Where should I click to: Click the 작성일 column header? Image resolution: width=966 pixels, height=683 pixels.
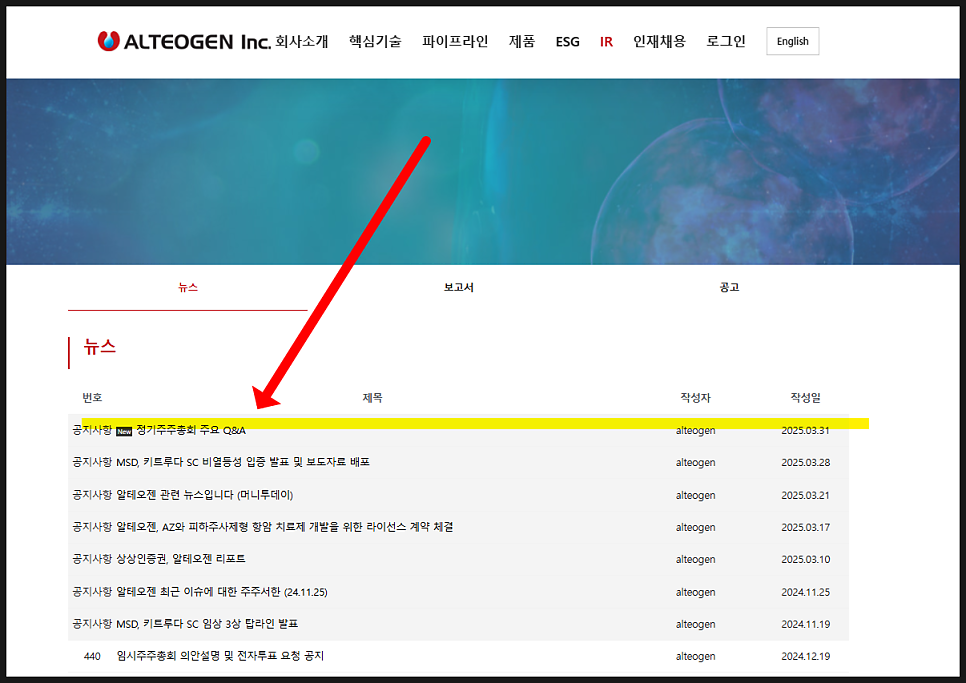[806, 398]
